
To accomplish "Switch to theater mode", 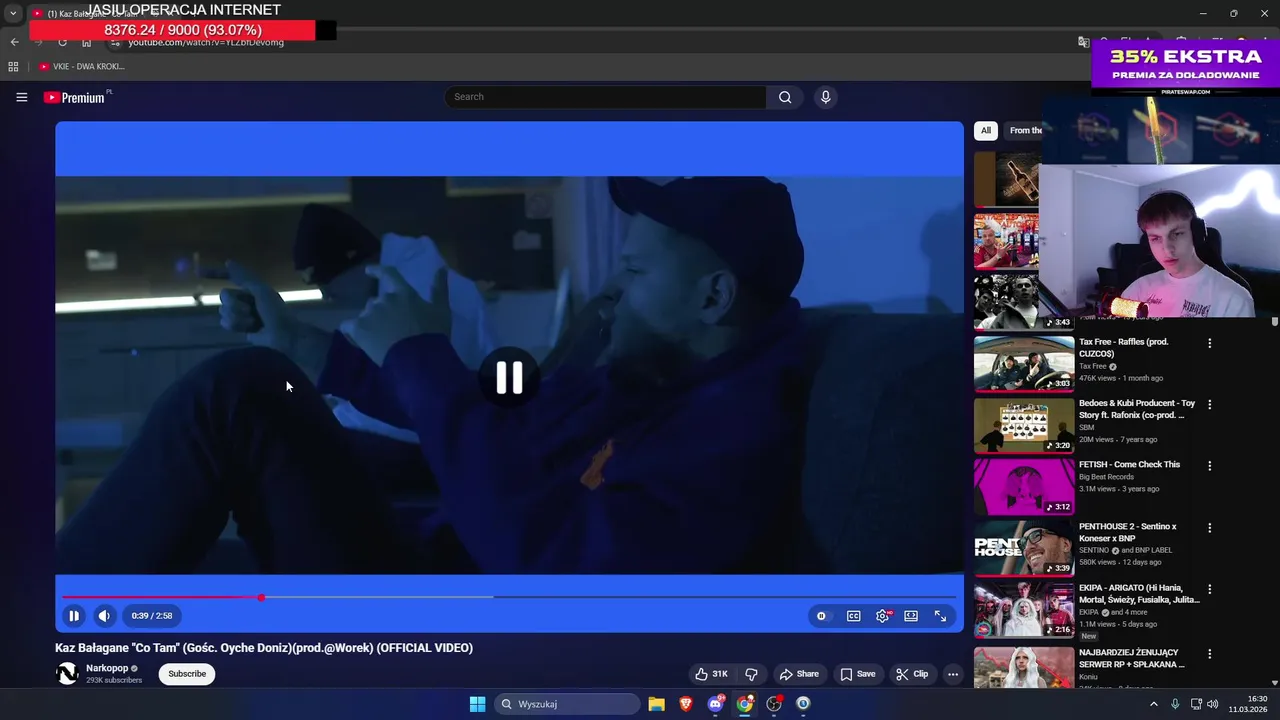I will [911, 616].
